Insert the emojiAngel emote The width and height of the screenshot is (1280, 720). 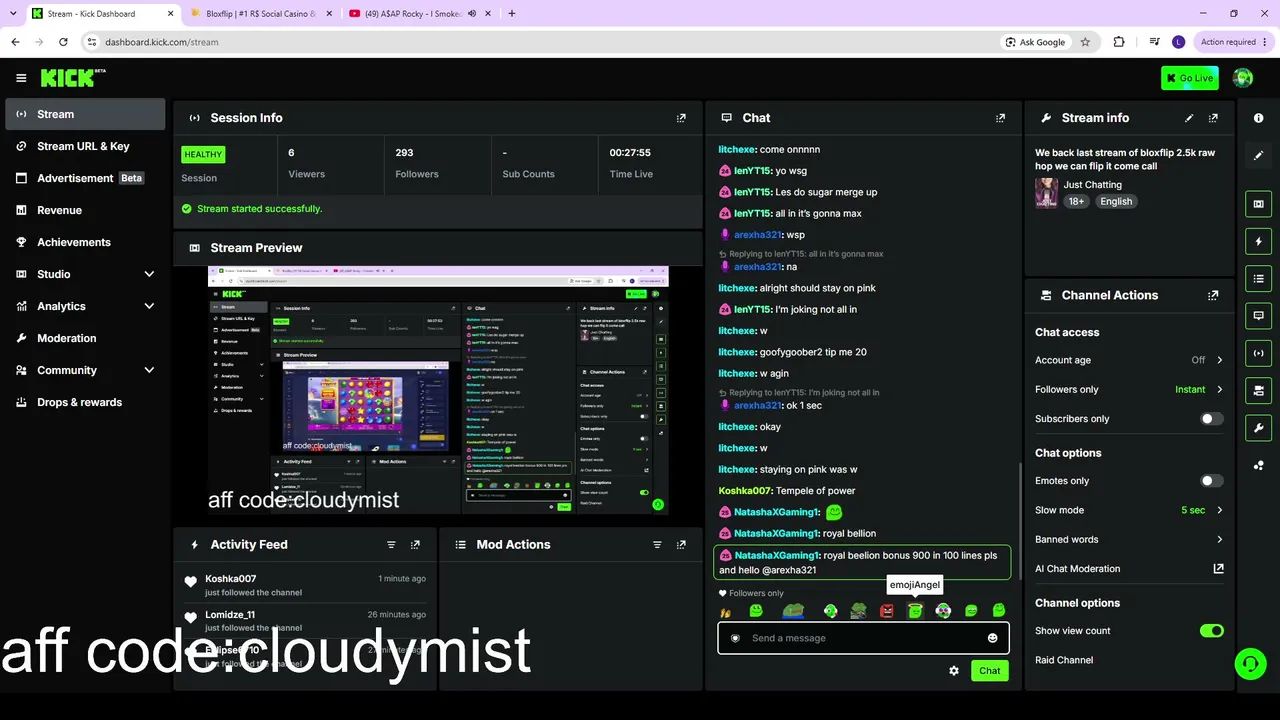coord(915,610)
